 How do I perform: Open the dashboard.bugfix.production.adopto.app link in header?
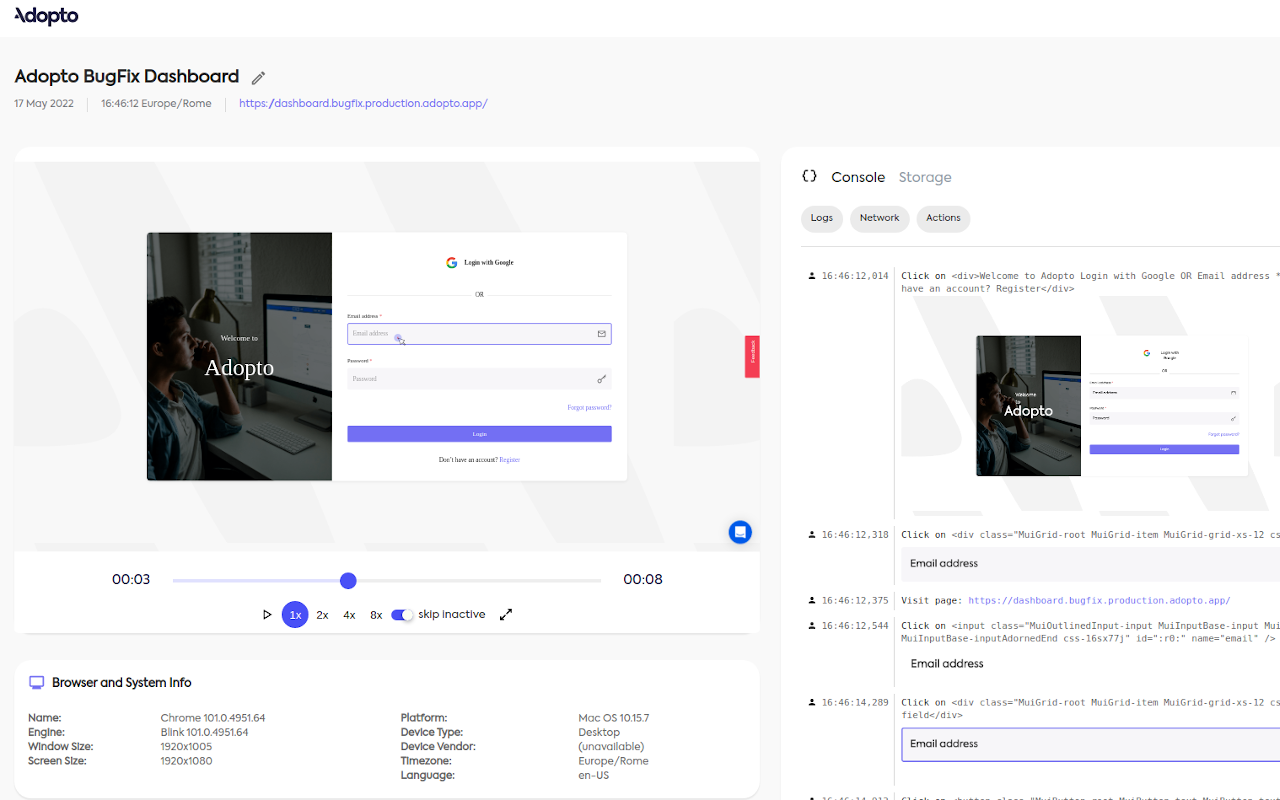point(363,103)
